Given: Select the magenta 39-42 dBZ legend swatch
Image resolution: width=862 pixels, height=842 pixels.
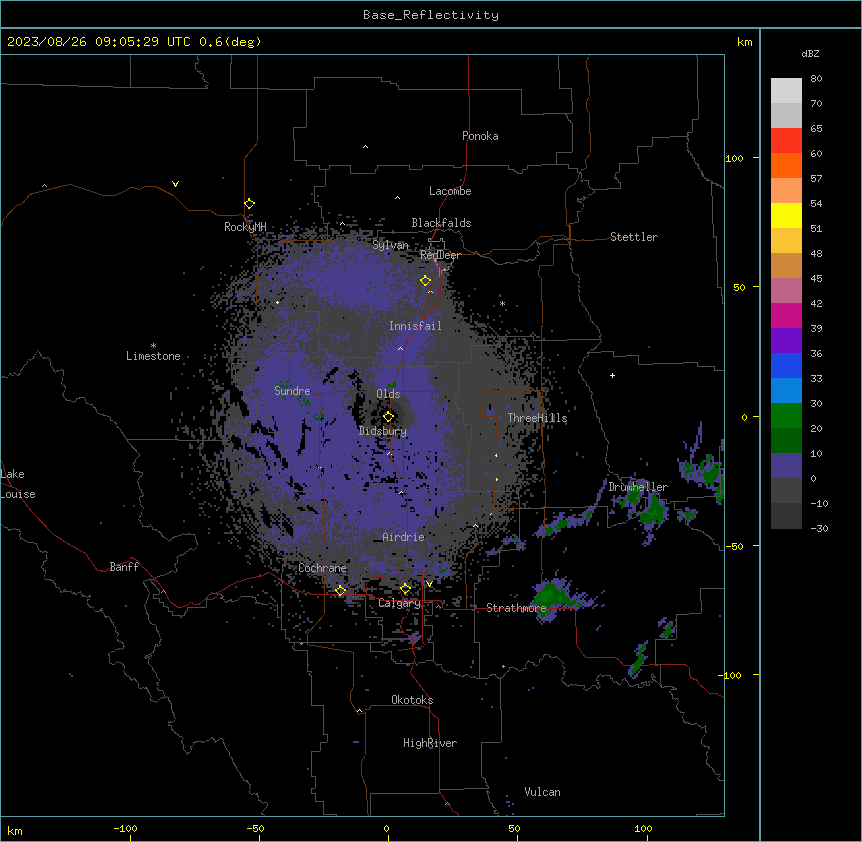Looking at the screenshot, I should click(786, 315).
